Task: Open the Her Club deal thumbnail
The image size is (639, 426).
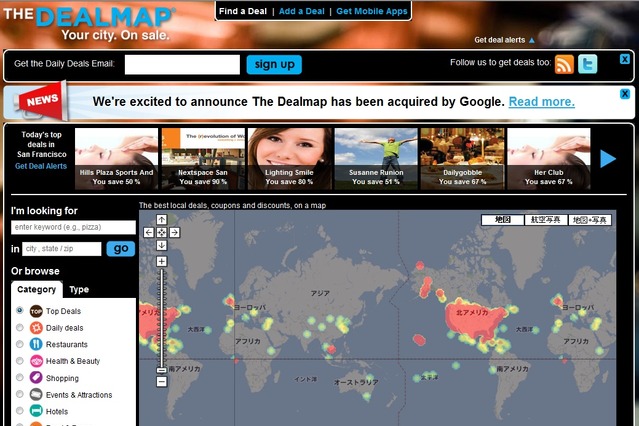Action: (549, 159)
